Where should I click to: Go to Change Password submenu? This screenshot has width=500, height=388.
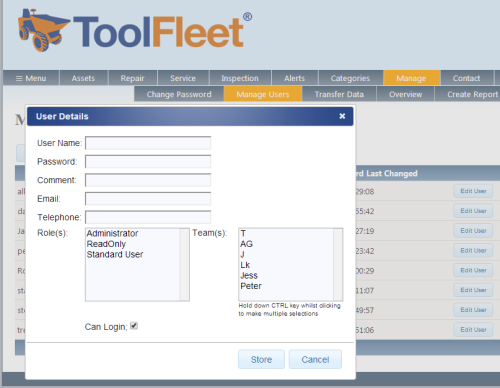179,94
